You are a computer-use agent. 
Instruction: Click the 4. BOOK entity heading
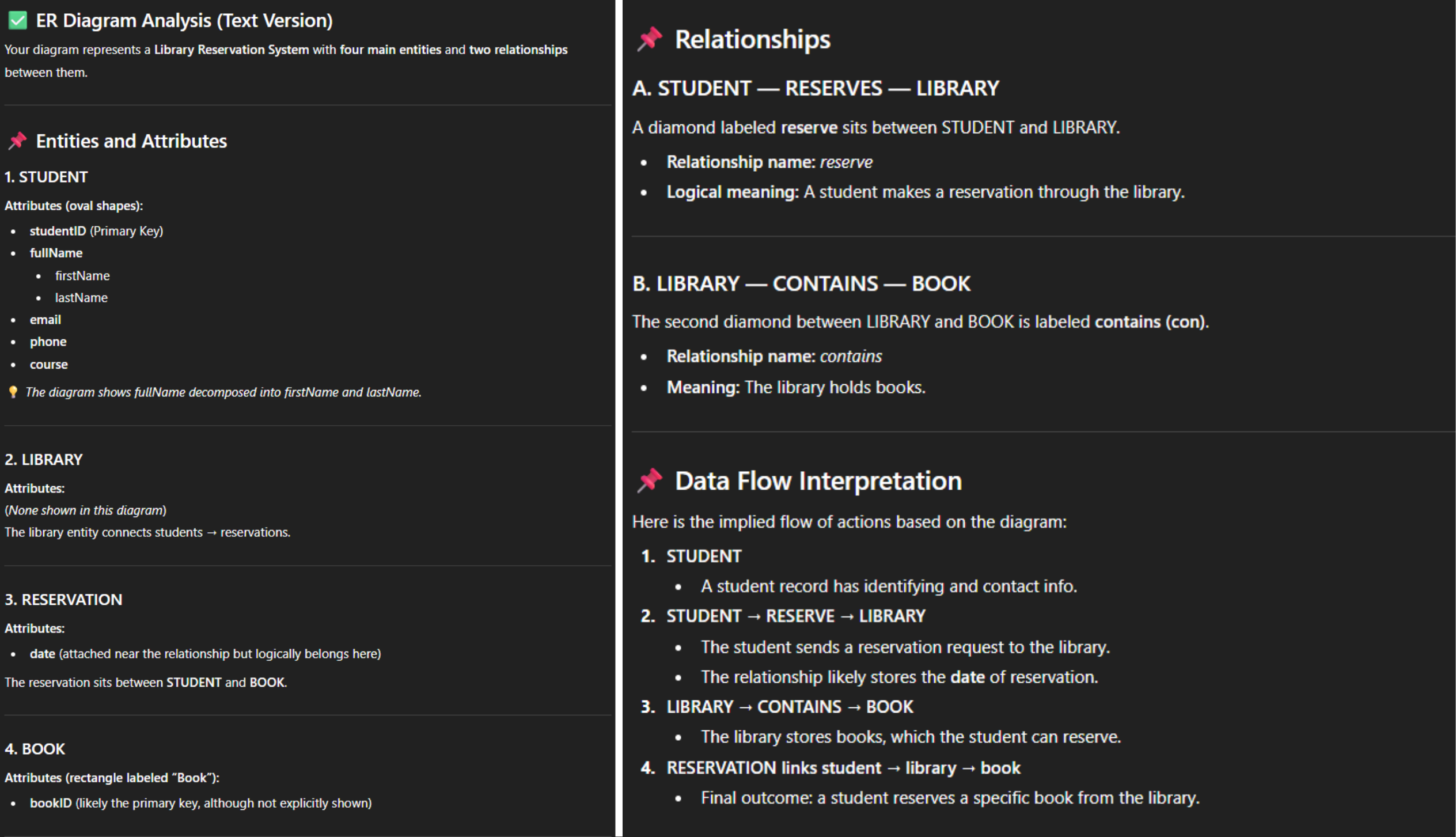(x=35, y=748)
